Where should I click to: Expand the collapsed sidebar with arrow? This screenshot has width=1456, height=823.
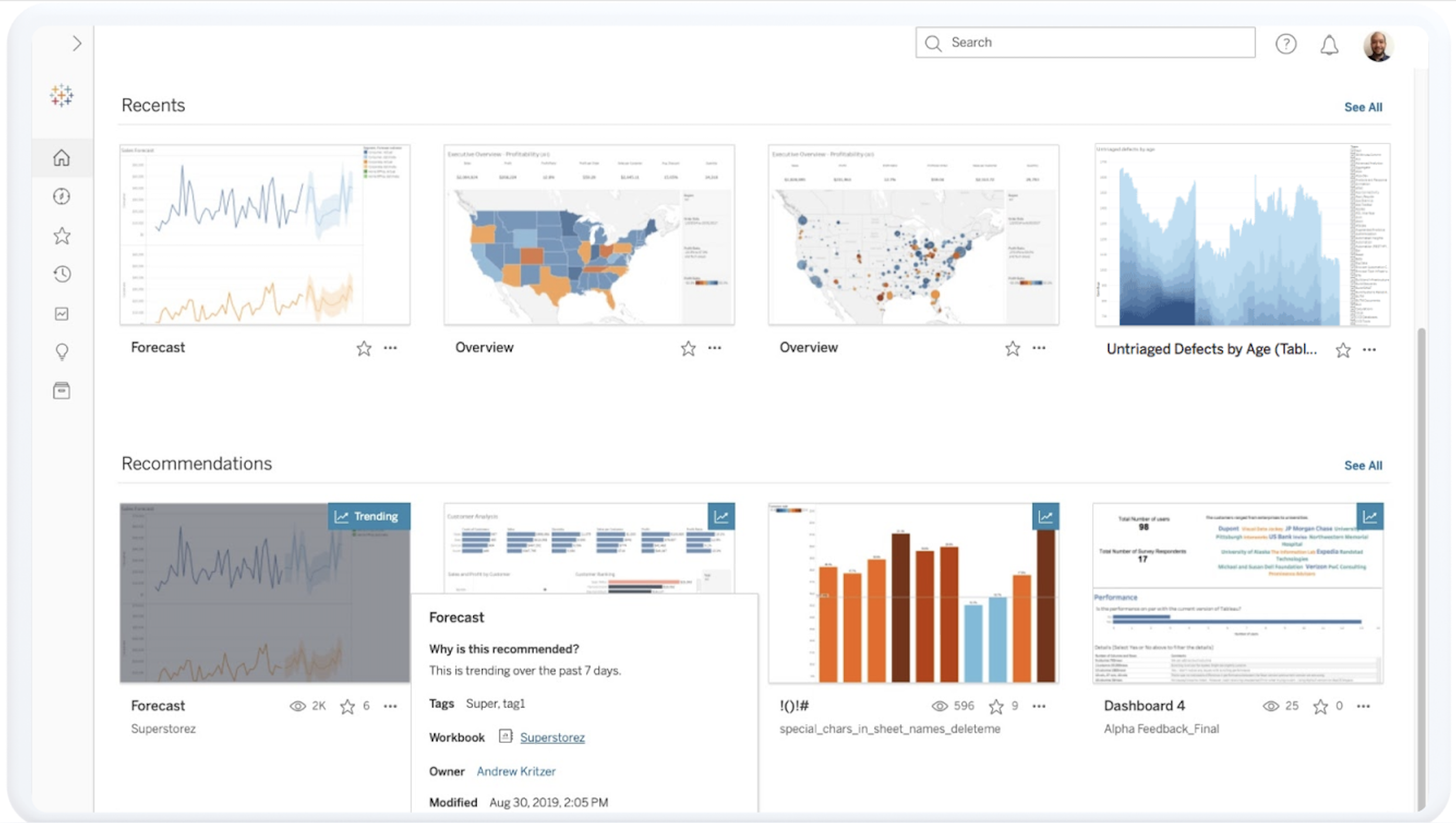pyautogui.click(x=77, y=43)
